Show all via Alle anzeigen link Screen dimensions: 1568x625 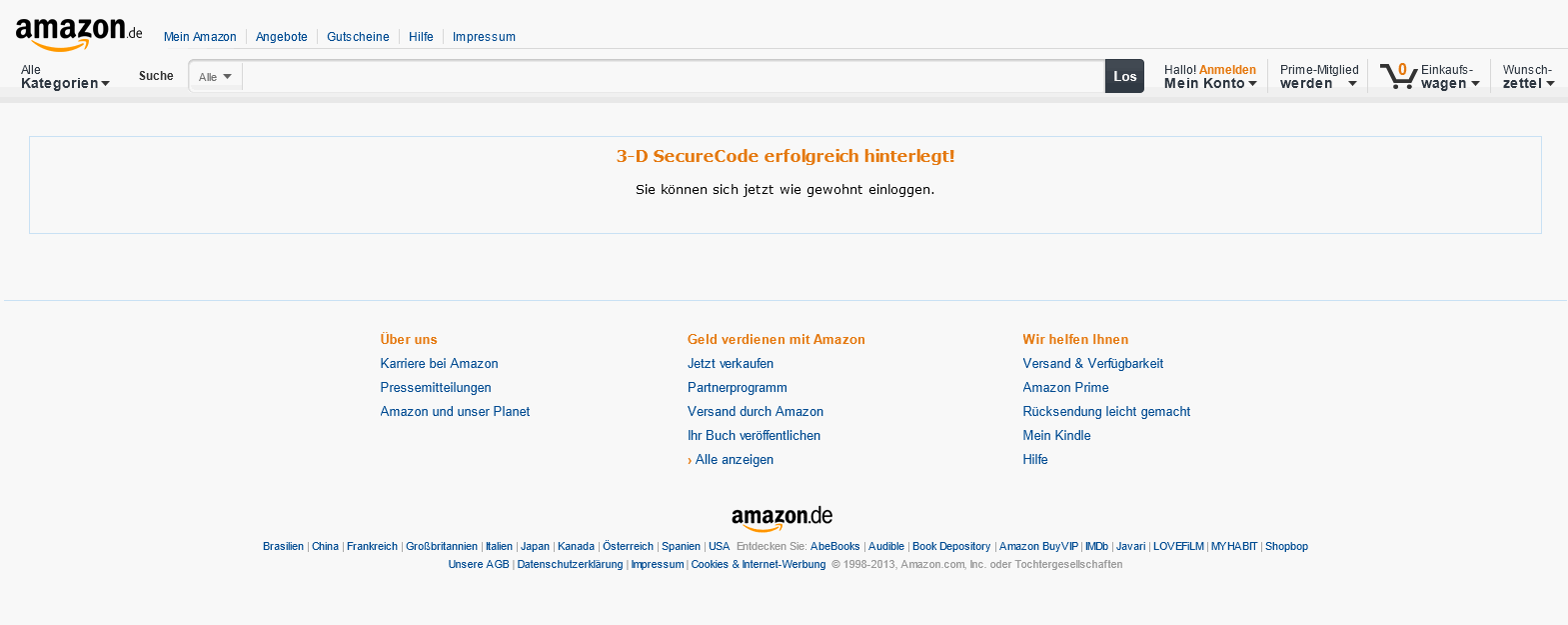734,460
